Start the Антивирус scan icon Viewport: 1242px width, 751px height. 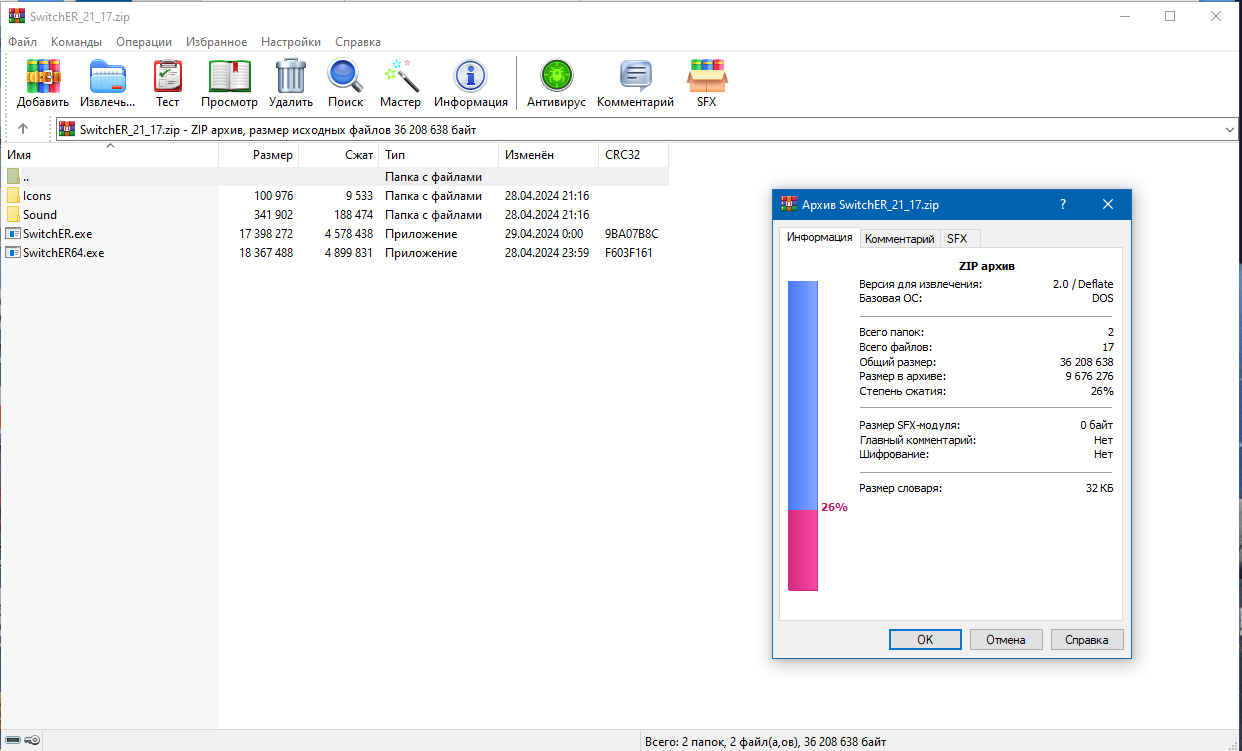[555, 77]
